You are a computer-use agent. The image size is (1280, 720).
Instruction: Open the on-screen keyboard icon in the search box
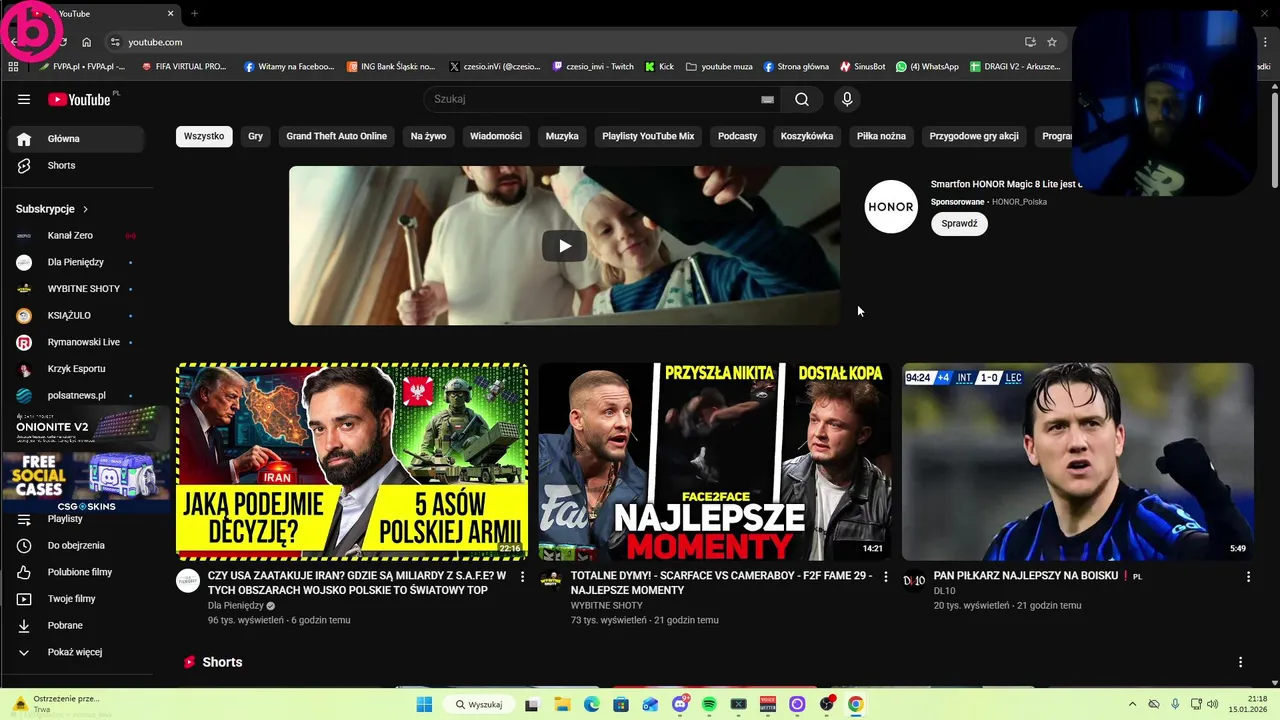point(767,99)
